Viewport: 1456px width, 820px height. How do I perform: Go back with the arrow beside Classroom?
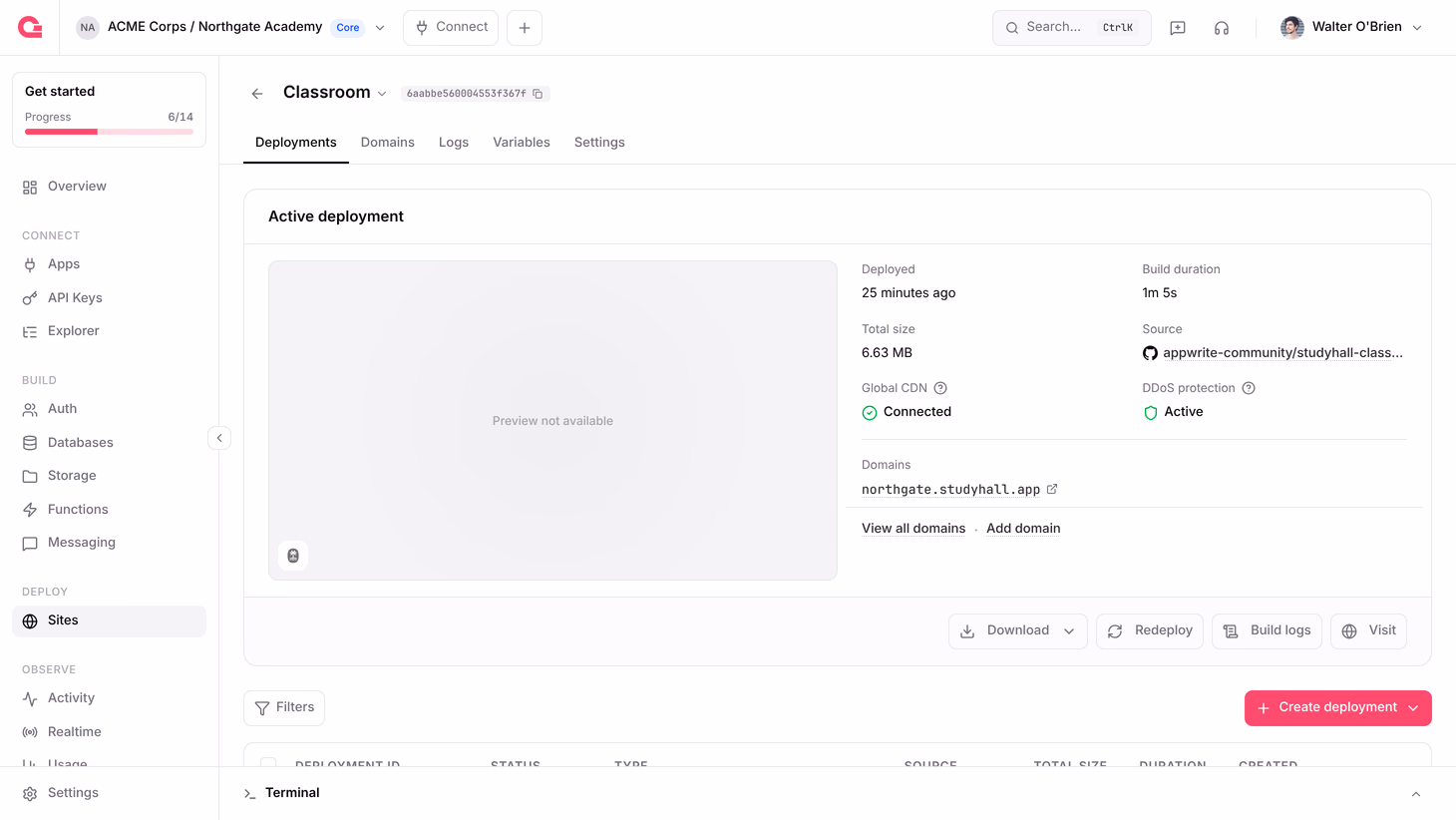pos(257,94)
